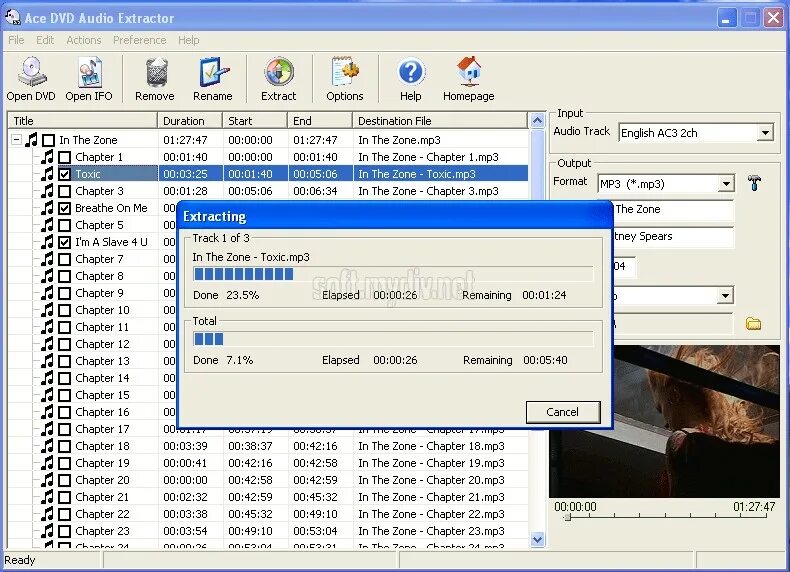Select the Chapter 19 row
This screenshot has width=790, height=572.
[x=268, y=463]
